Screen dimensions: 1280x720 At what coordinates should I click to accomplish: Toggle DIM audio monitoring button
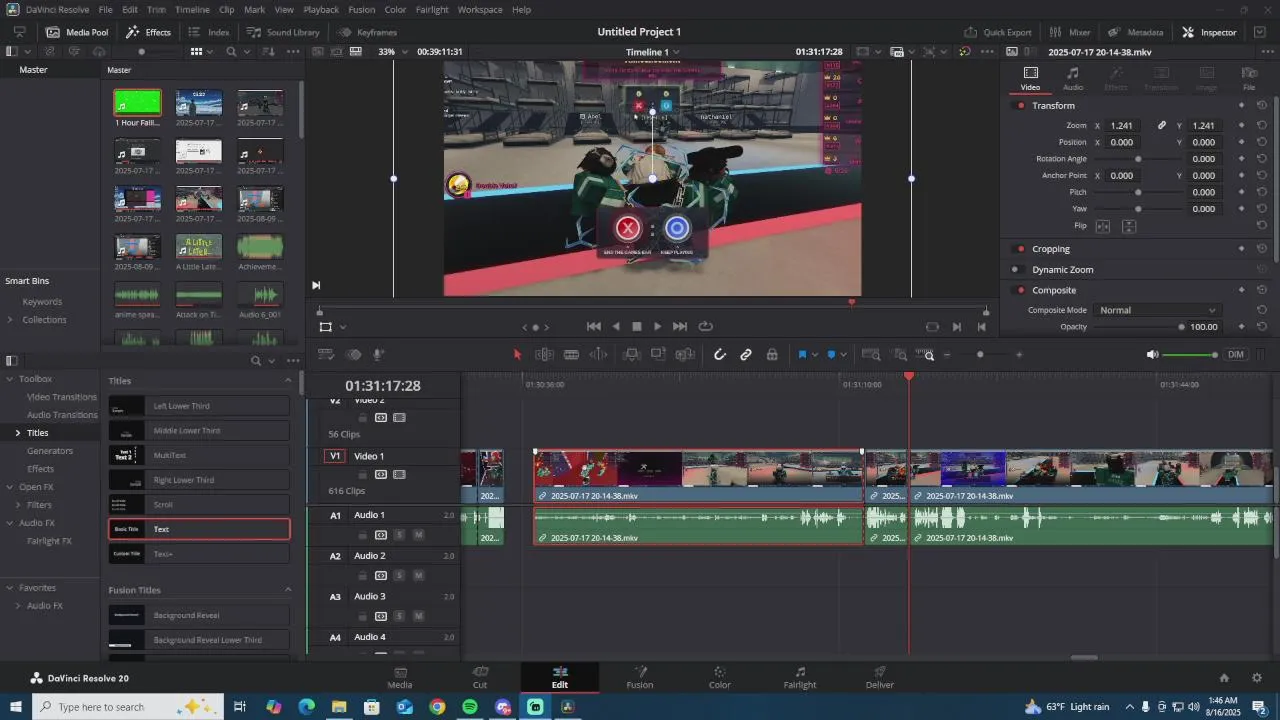(1236, 354)
